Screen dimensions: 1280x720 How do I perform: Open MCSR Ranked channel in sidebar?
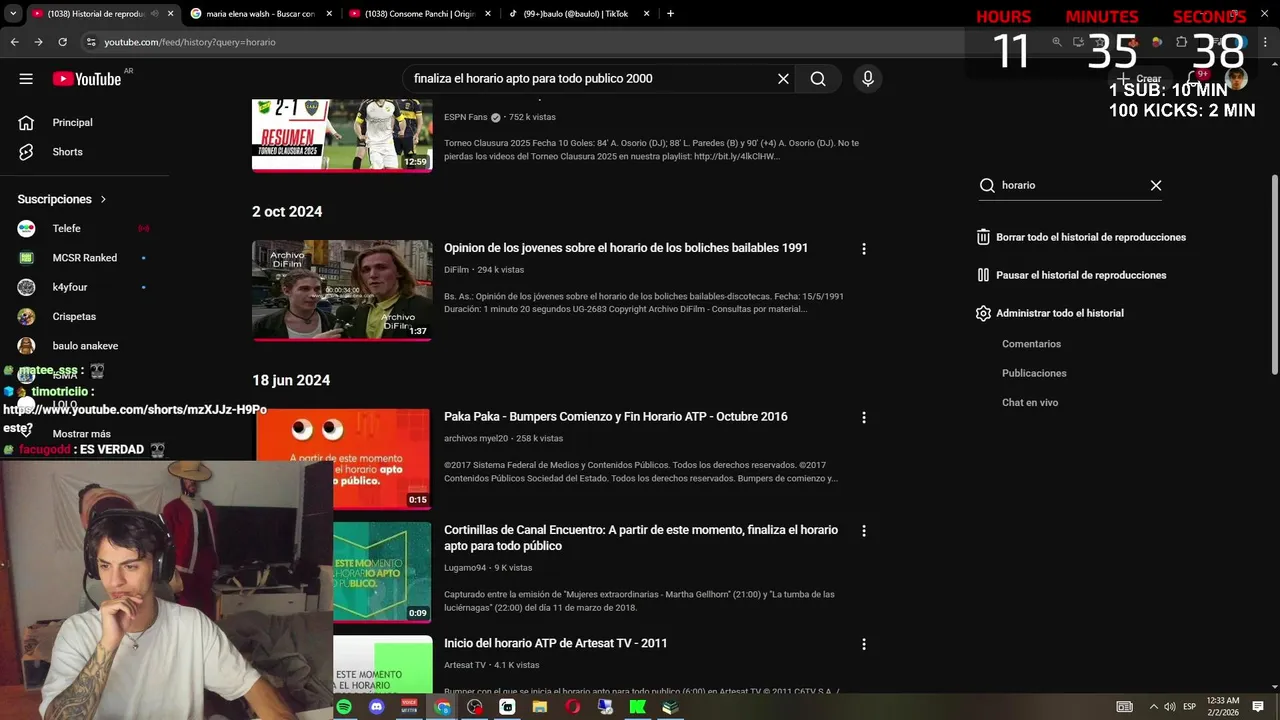87,258
